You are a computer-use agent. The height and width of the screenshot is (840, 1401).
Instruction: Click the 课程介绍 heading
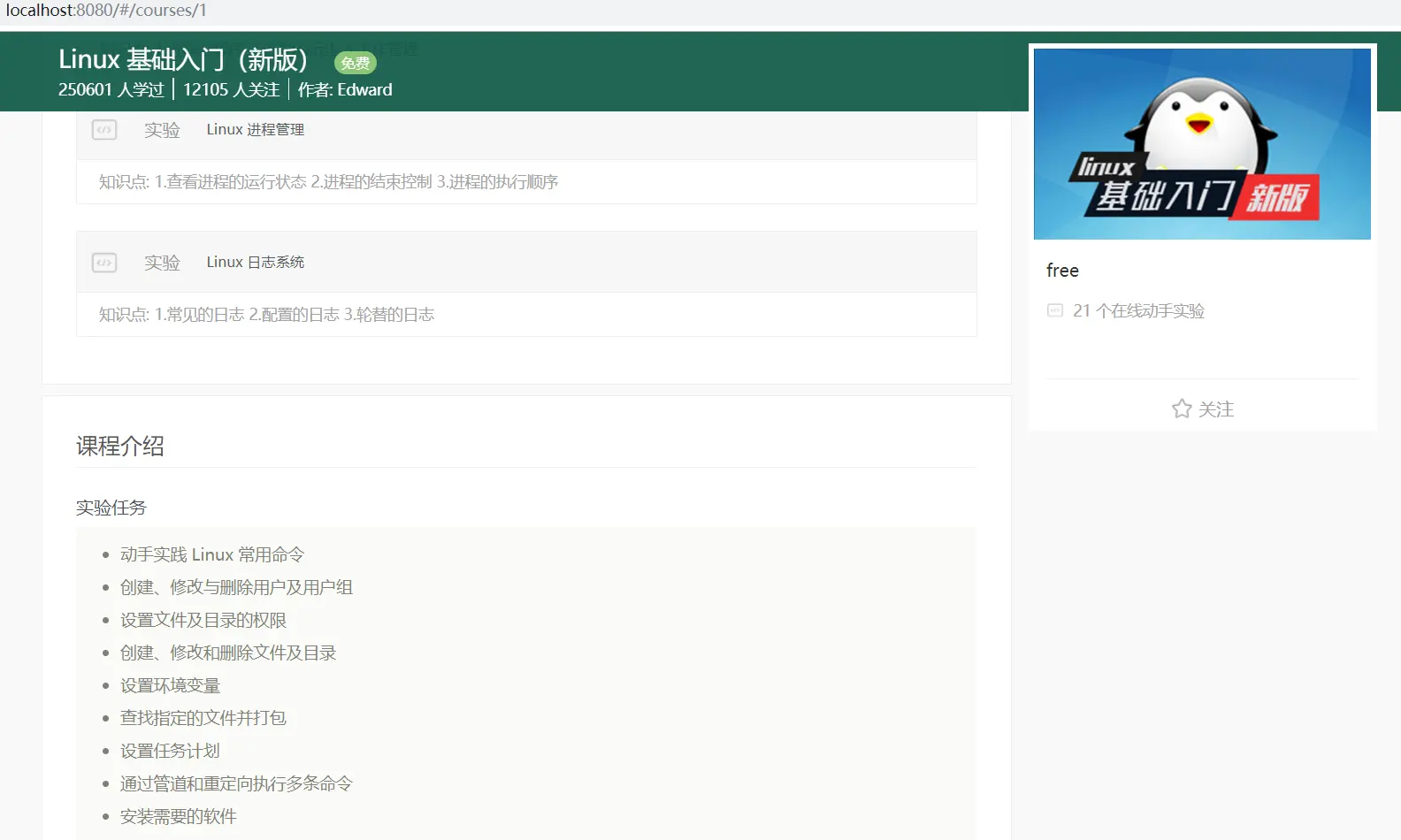[x=120, y=446]
